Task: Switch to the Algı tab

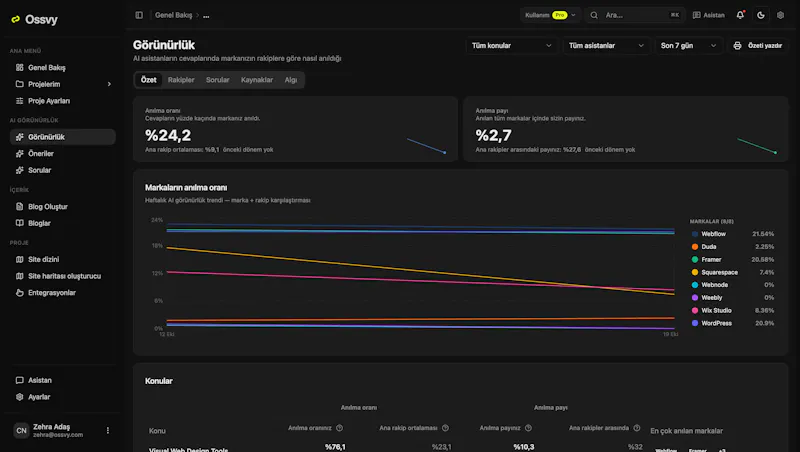Action: pyautogui.click(x=291, y=80)
